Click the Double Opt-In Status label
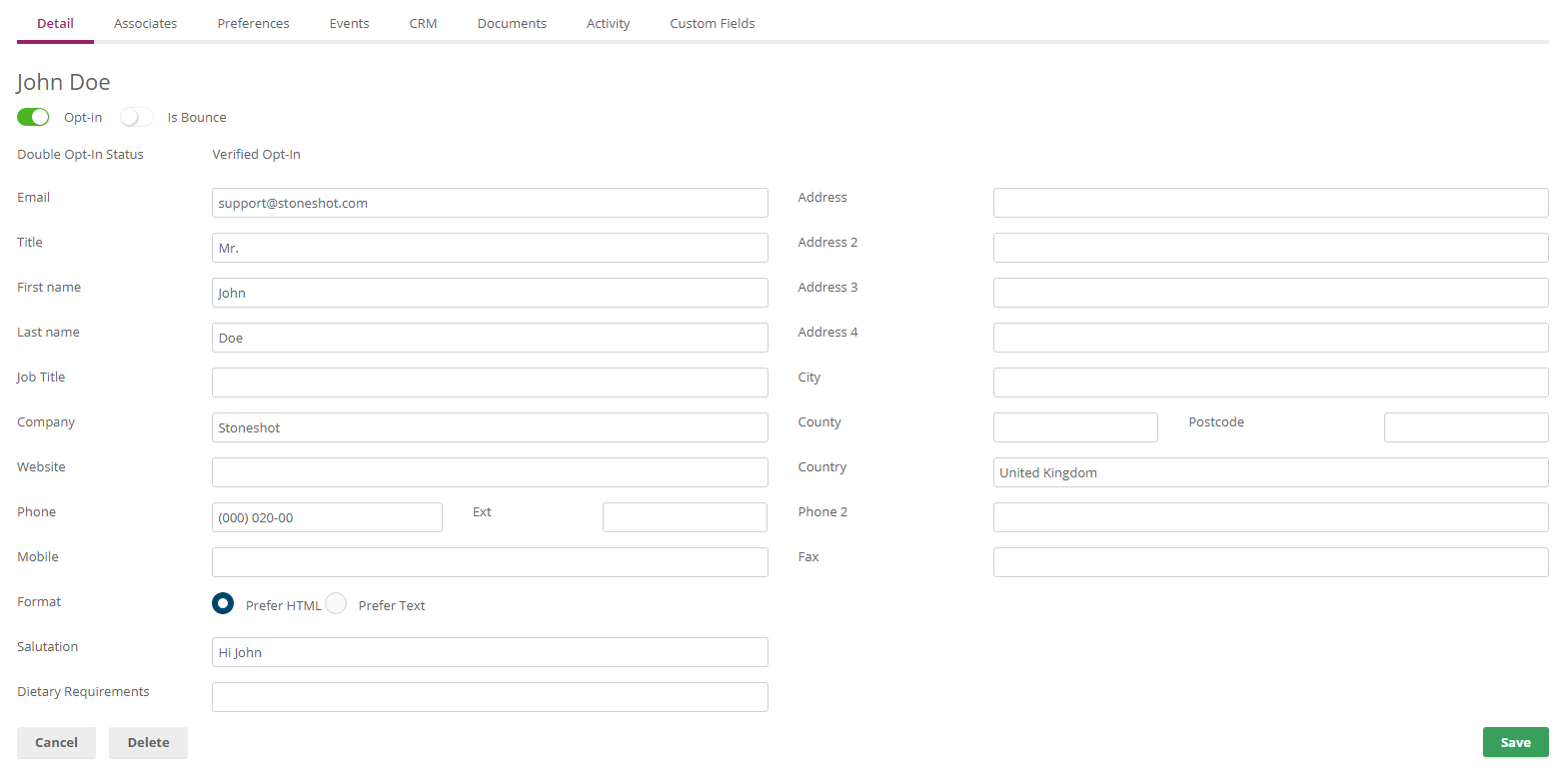Screen dimensions: 1568x784 coord(80,154)
